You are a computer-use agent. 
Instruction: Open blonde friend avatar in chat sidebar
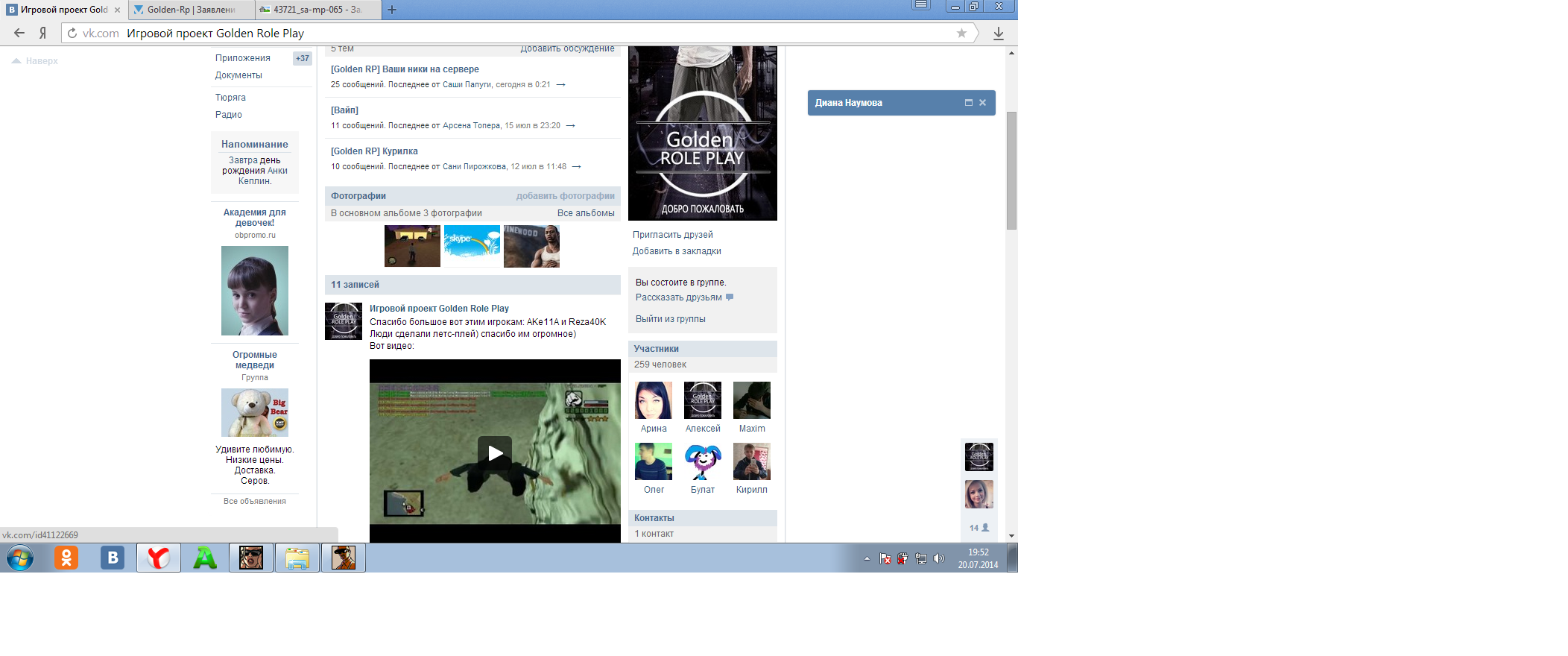[x=979, y=494]
